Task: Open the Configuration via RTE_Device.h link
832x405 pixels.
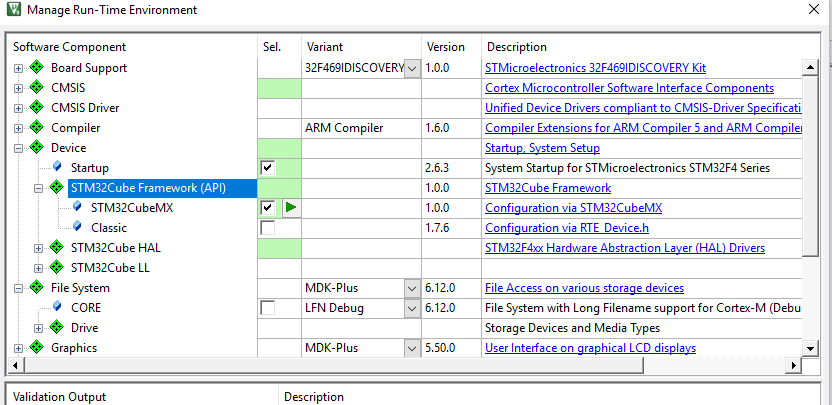Action: 567,228
